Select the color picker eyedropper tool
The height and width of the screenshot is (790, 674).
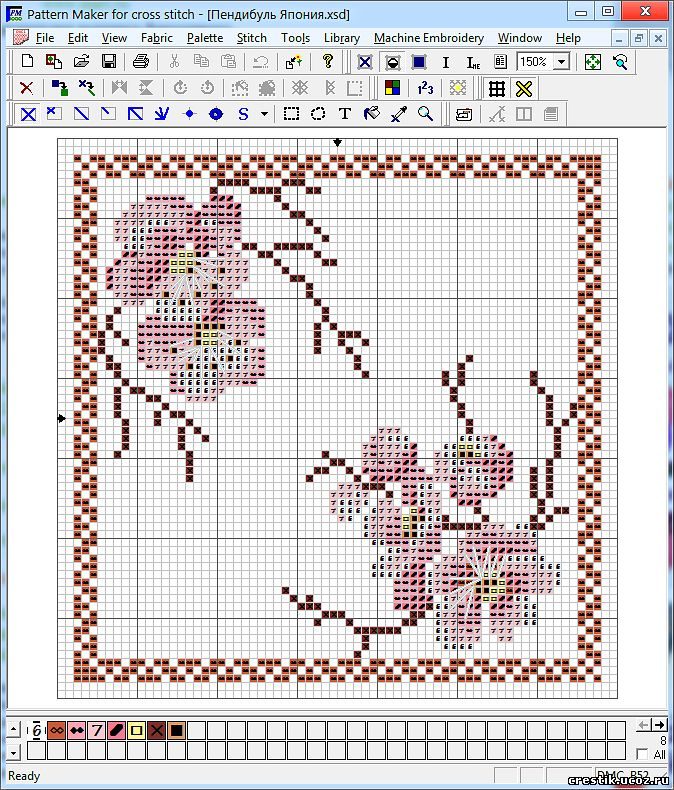tap(398, 114)
